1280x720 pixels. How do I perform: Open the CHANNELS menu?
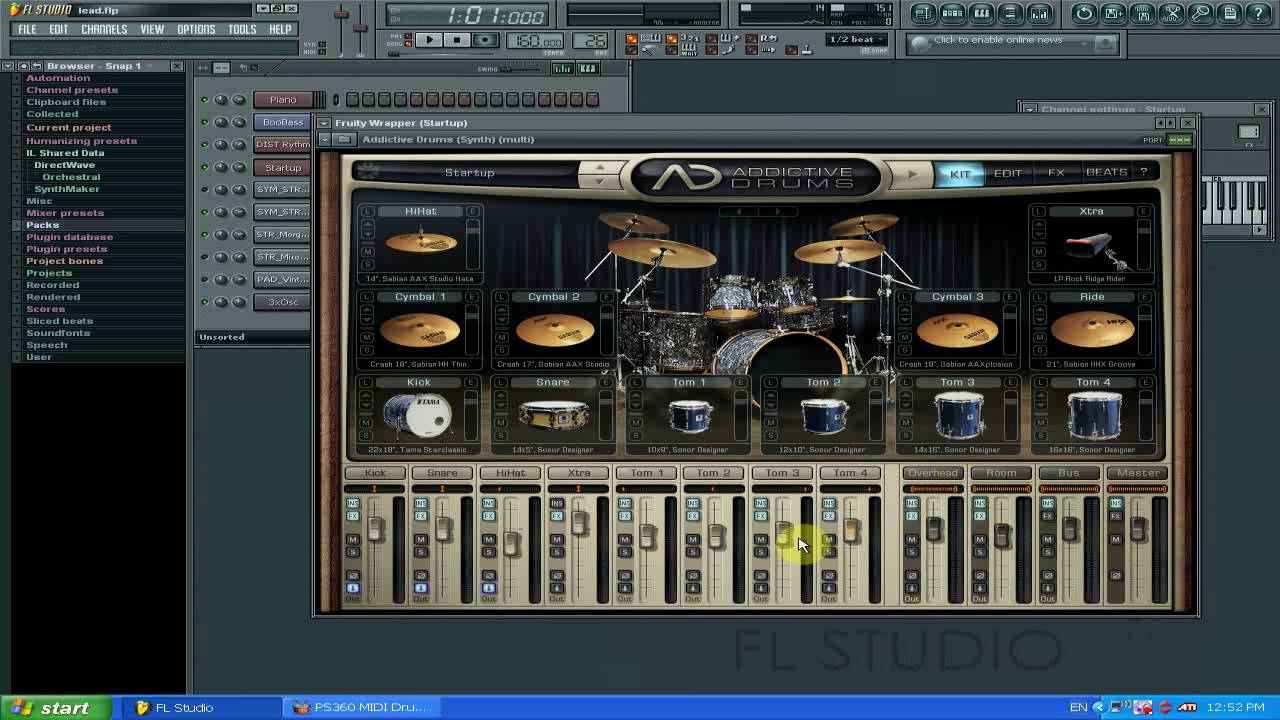104,30
